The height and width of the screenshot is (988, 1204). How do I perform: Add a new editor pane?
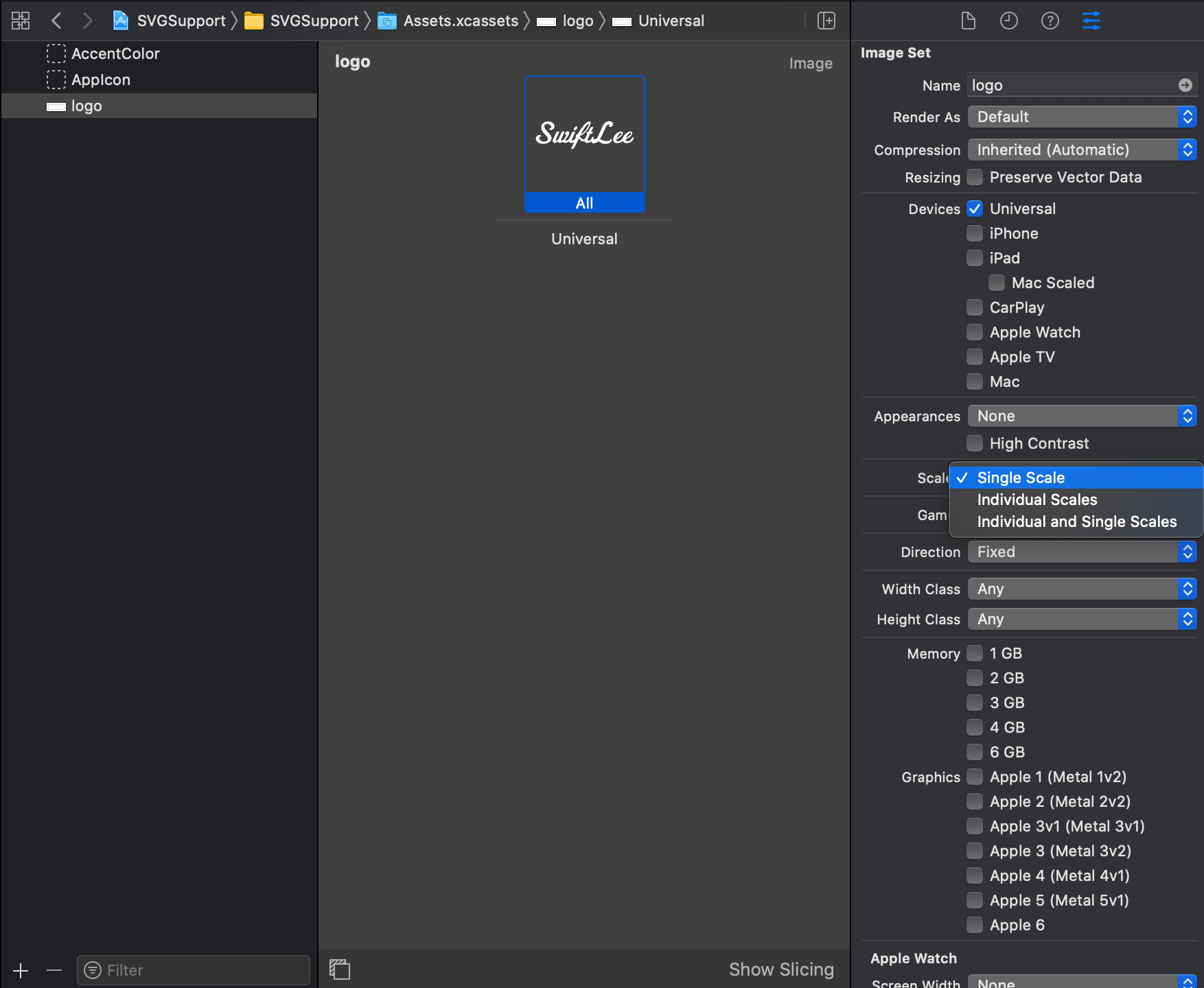coord(826,21)
